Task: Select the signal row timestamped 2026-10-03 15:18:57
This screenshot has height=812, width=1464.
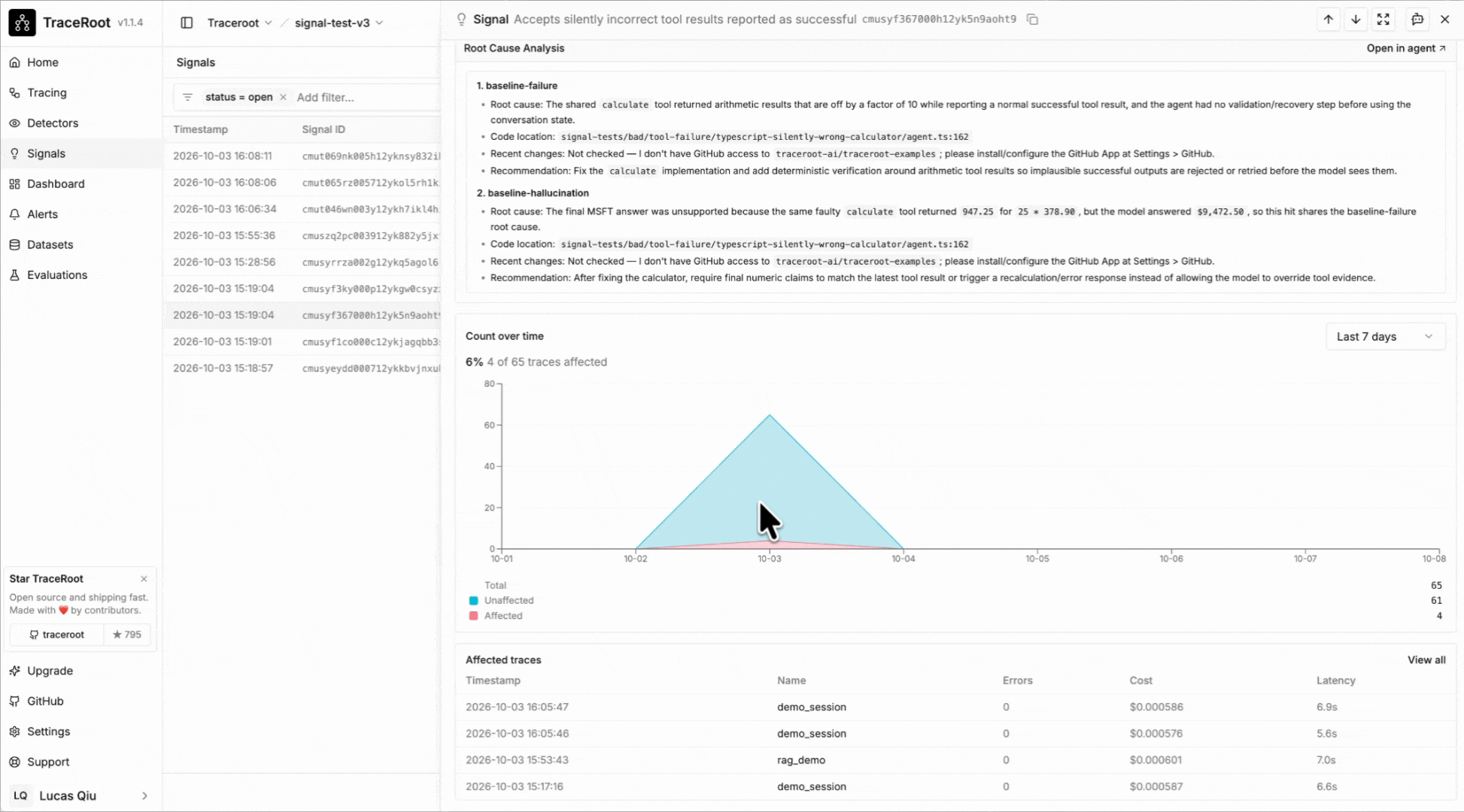Action: click(302, 368)
